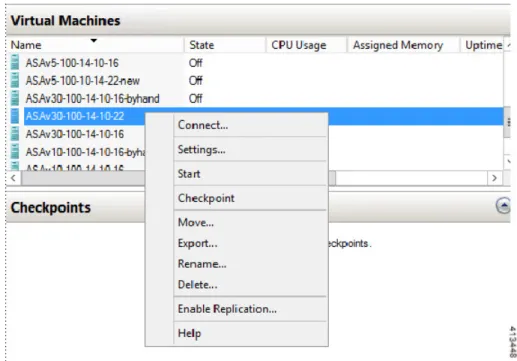Select the ASAv30-100-14-10-16-byhand virtual machine
Viewport: 517px width, 361px height.
pyautogui.click(x=93, y=99)
